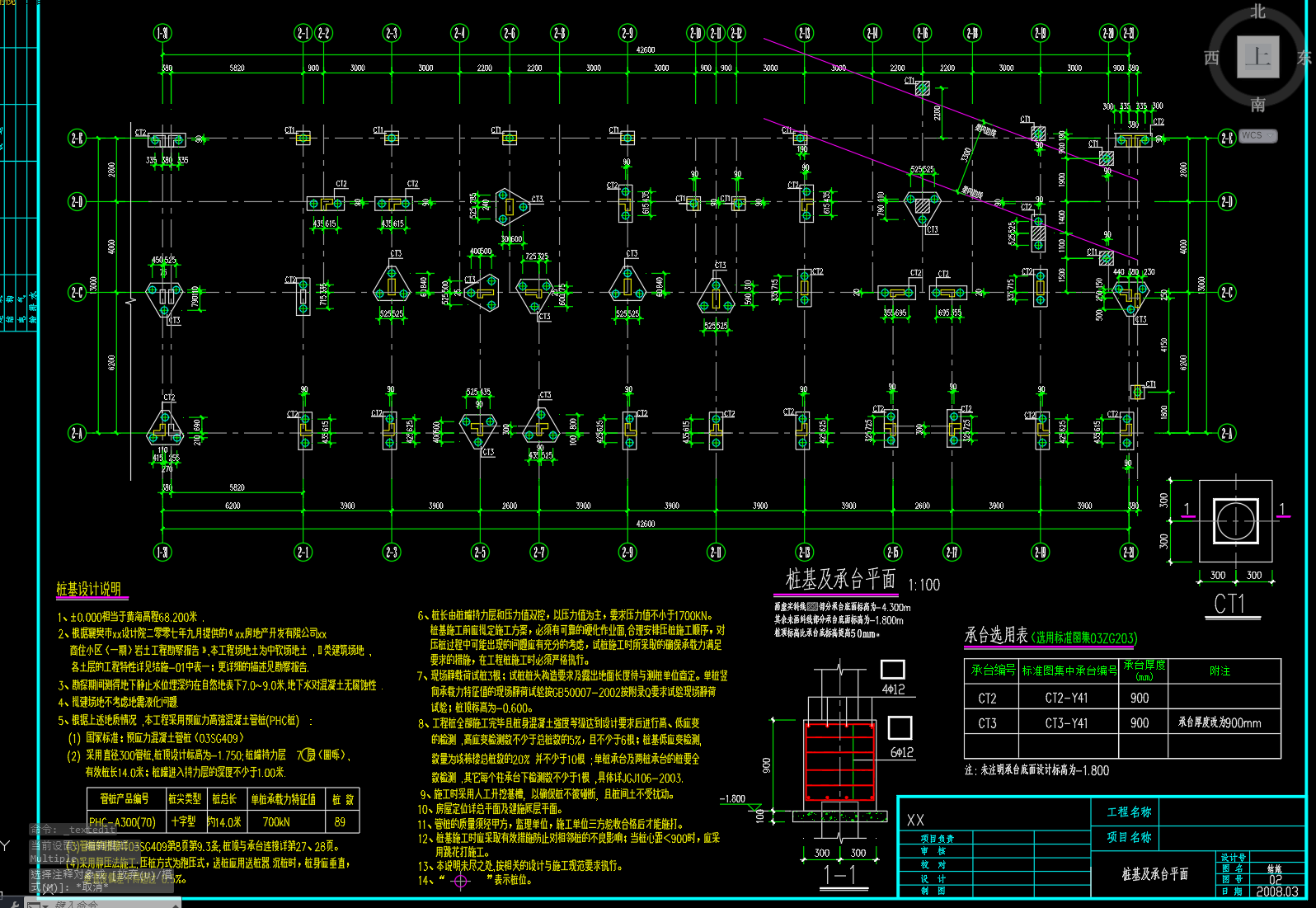Select the large CT1 detail label

(x=1229, y=604)
